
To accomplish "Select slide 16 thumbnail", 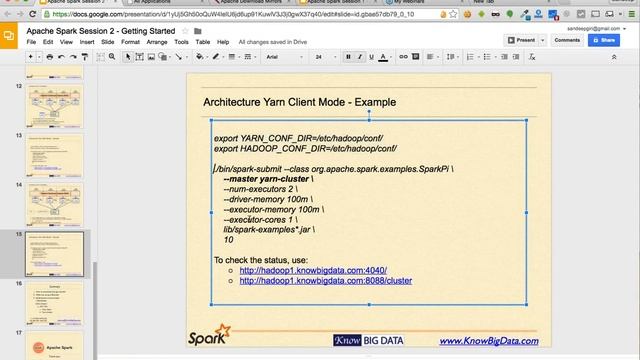I will coord(55,304).
